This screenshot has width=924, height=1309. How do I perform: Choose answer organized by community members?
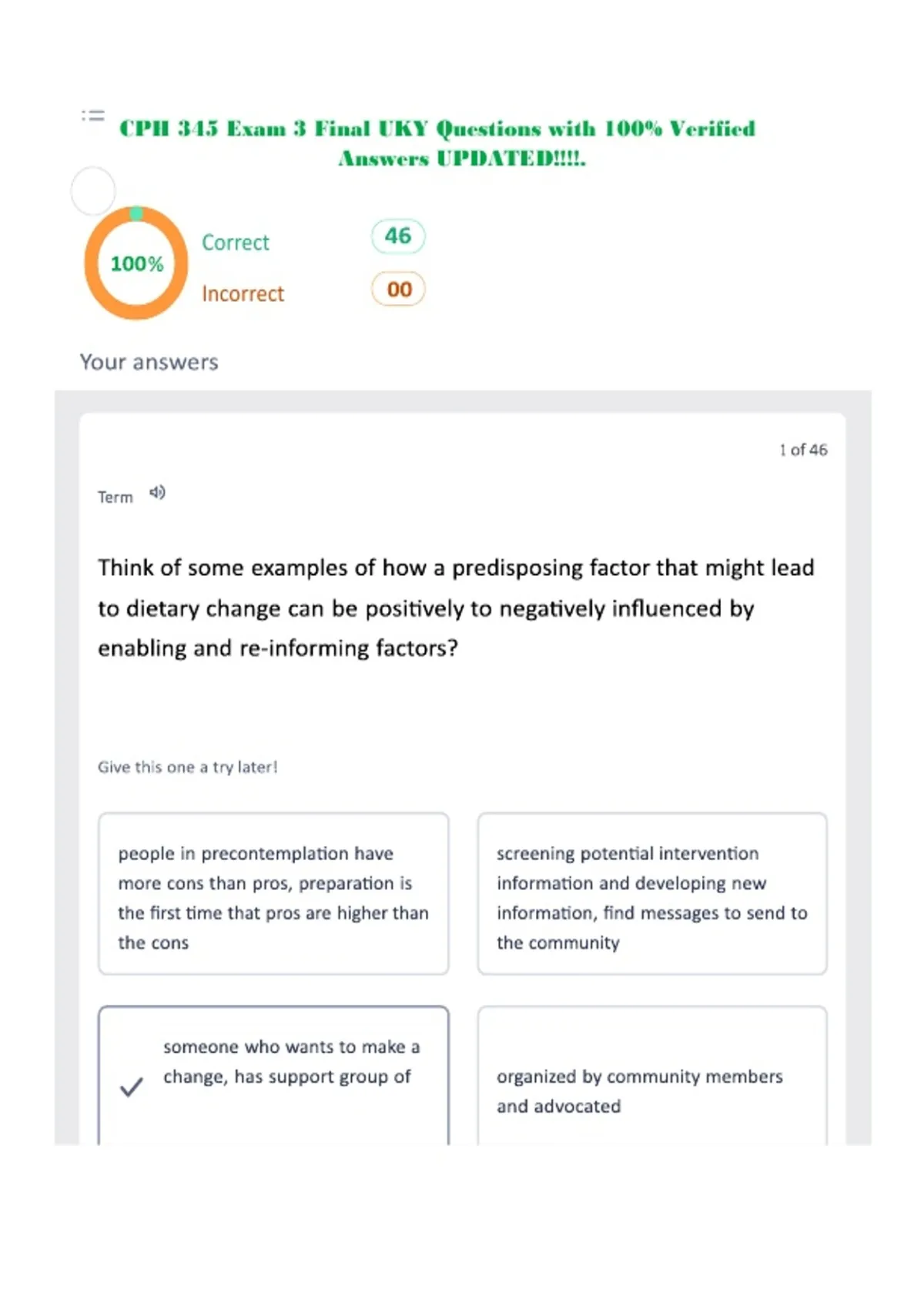point(652,1075)
